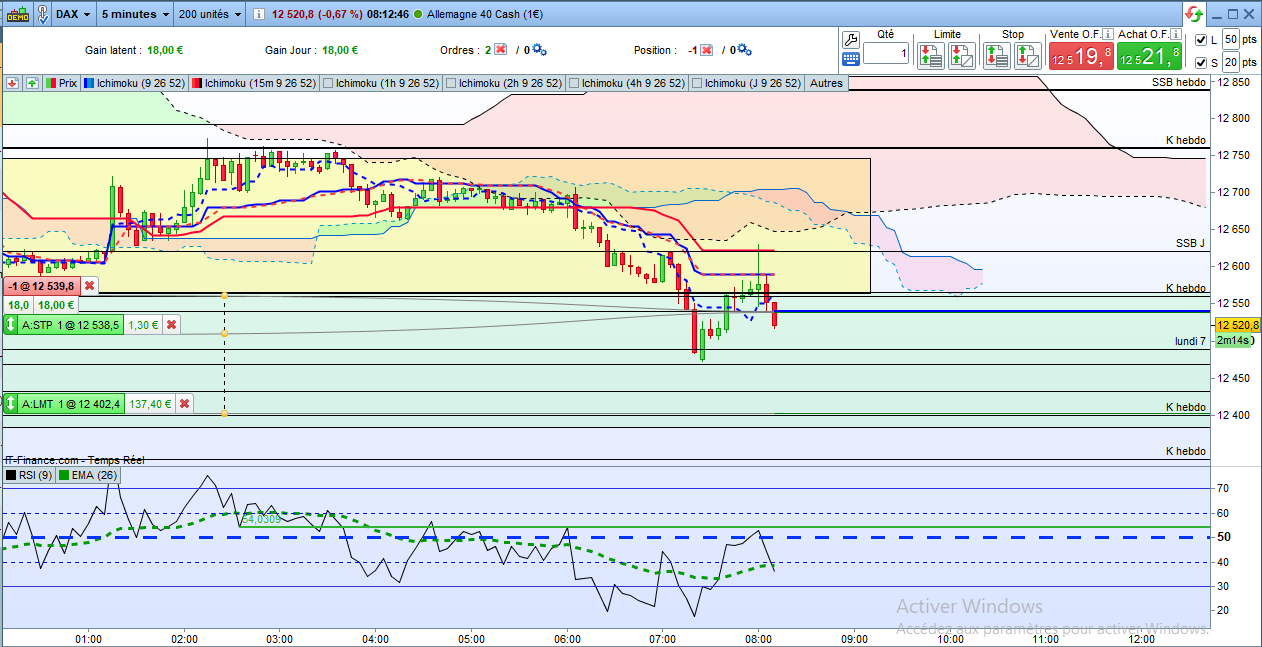Open the 5 minutes timeframe dropdown

click(135, 14)
